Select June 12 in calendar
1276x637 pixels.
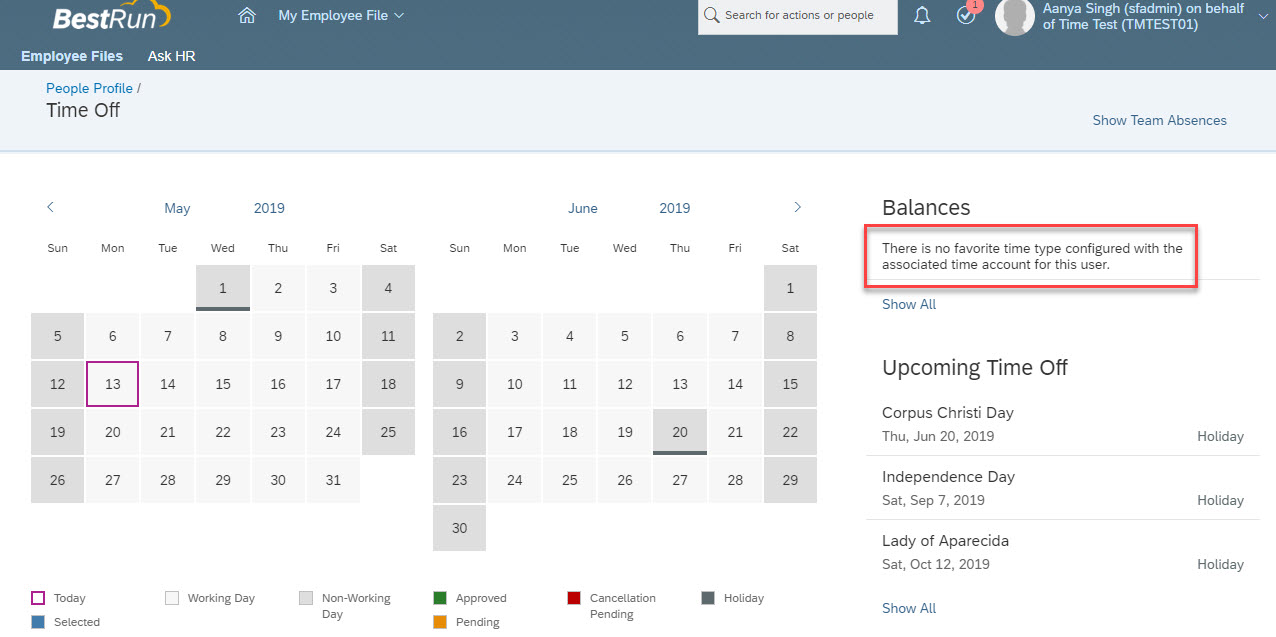click(x=625, y=384)
